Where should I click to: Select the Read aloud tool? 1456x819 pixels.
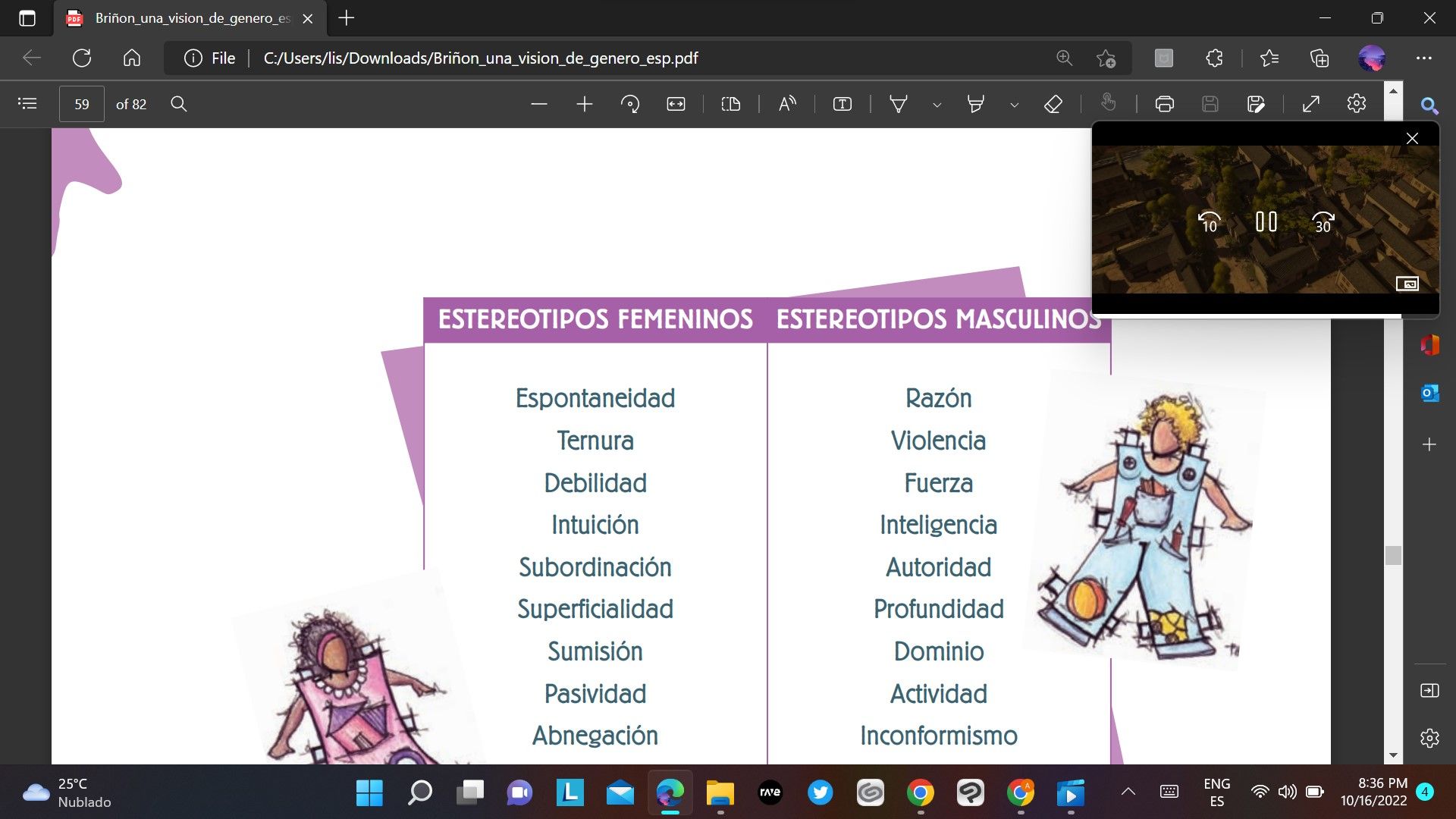pyautogui.click(x=786, y=104)
